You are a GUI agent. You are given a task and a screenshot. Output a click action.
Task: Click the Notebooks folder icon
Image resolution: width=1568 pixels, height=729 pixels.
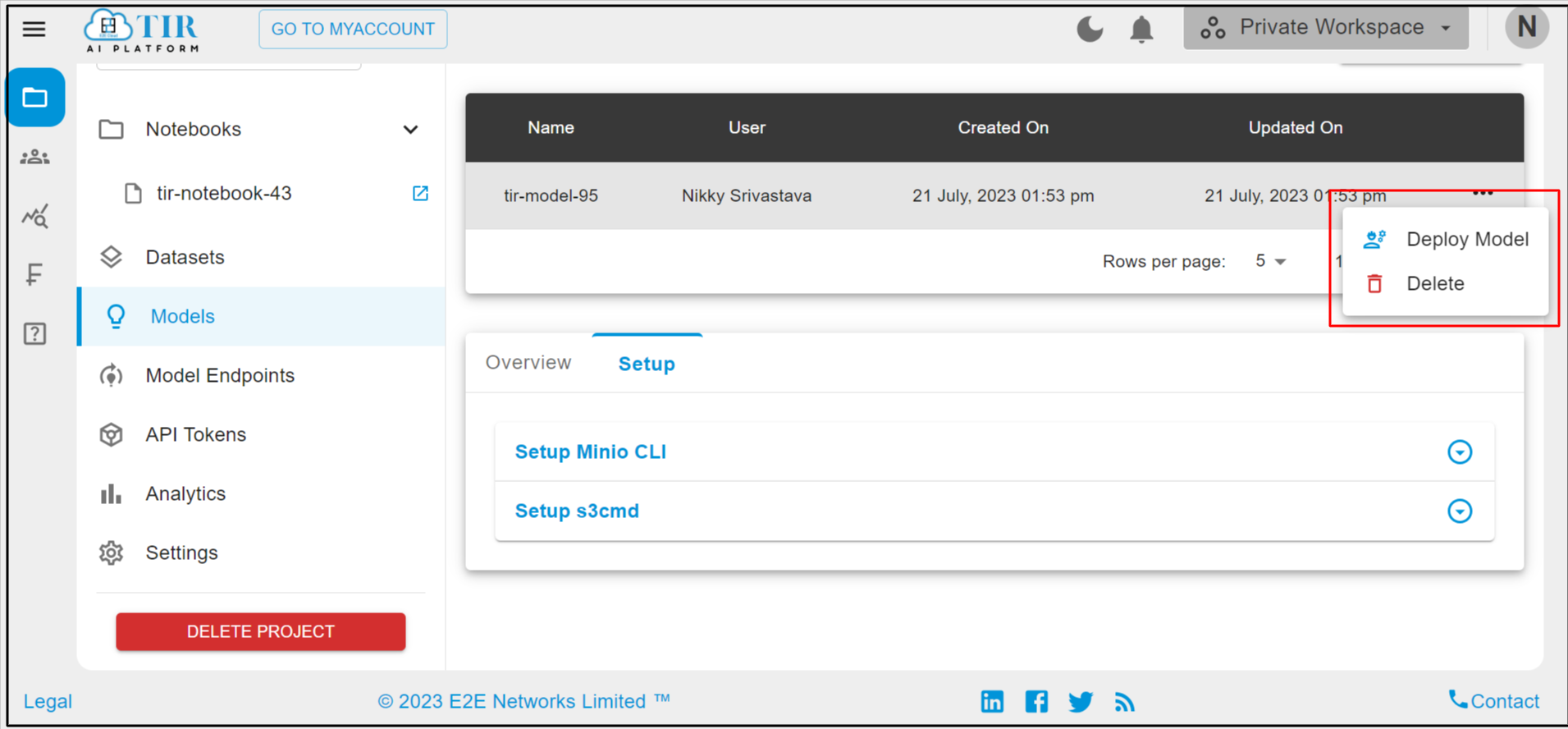click(x=111, y=130)
